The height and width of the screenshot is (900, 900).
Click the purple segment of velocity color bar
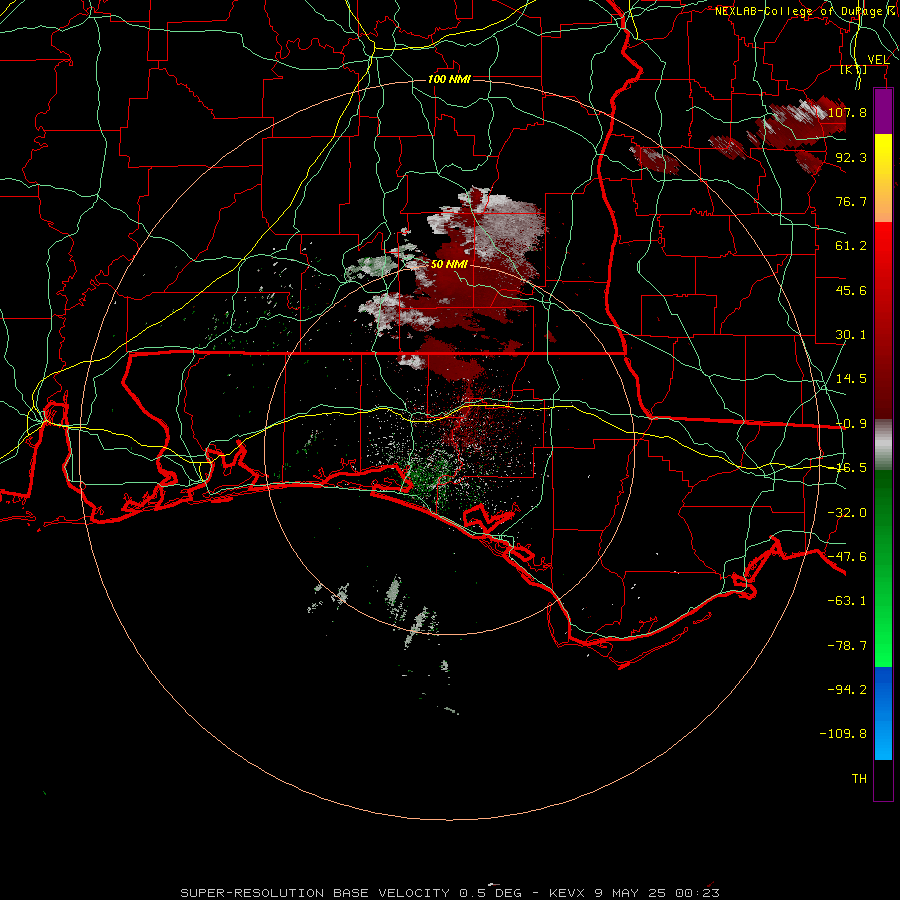(883, 111)
